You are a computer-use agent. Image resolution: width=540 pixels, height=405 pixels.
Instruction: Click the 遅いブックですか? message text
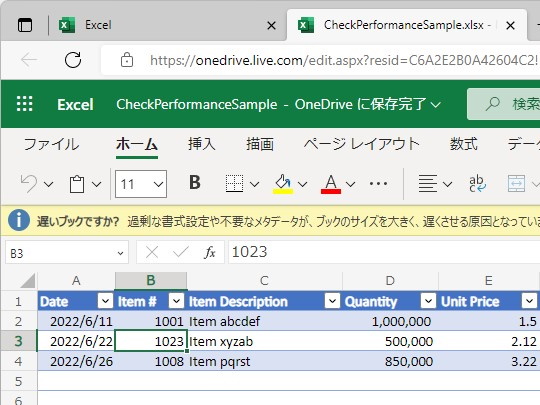point(78,221)
